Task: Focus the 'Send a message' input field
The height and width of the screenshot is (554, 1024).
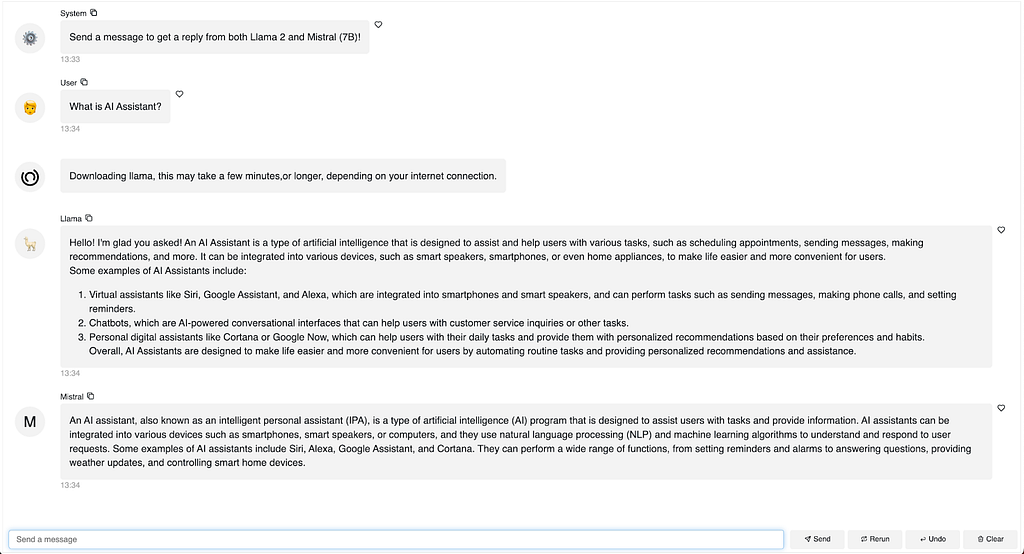Action: click(x=396, y=539)
